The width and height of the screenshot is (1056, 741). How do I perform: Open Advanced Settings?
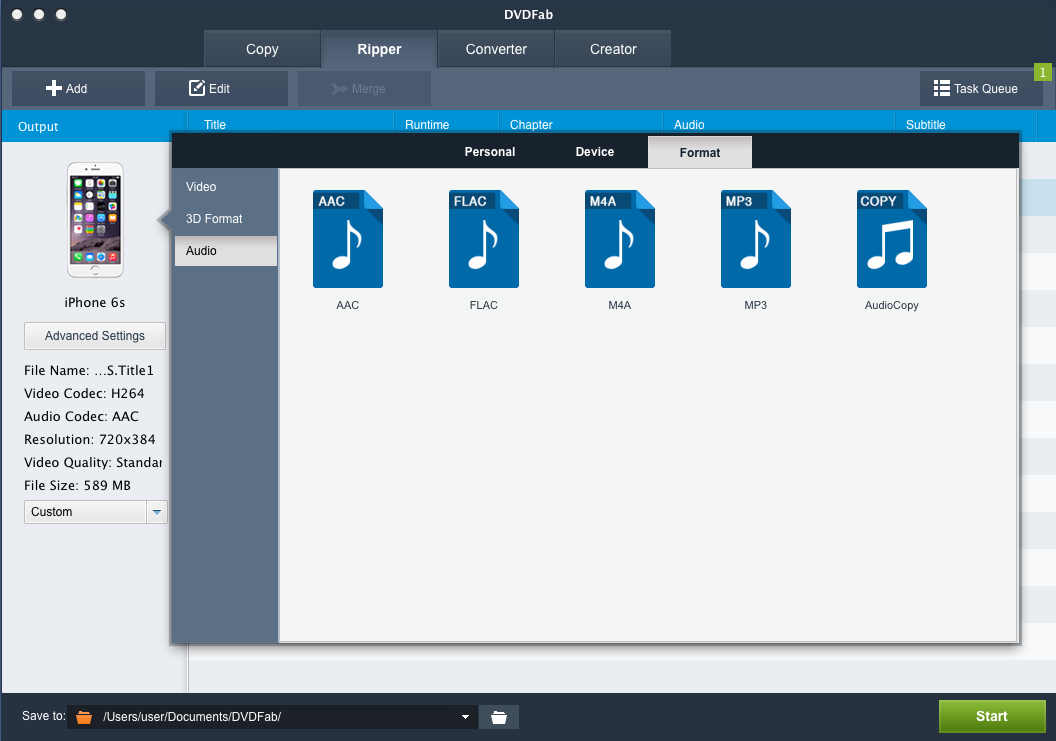tap(95, 335)
